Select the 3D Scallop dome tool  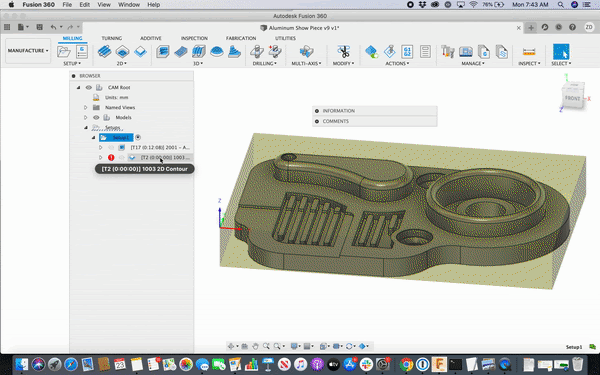click(x=217, y=52)
